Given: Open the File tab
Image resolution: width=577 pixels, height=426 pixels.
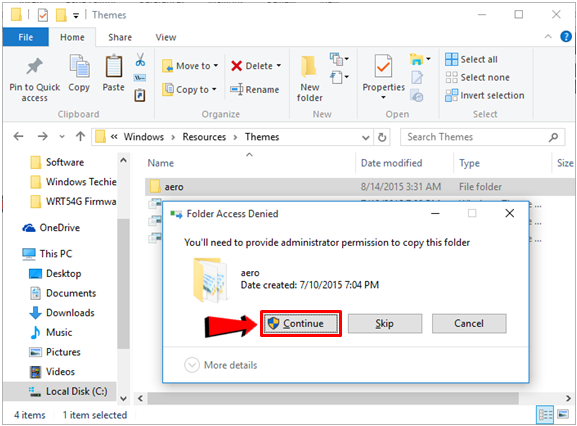Looking at the screenshot, I should (x=25, y=37).
